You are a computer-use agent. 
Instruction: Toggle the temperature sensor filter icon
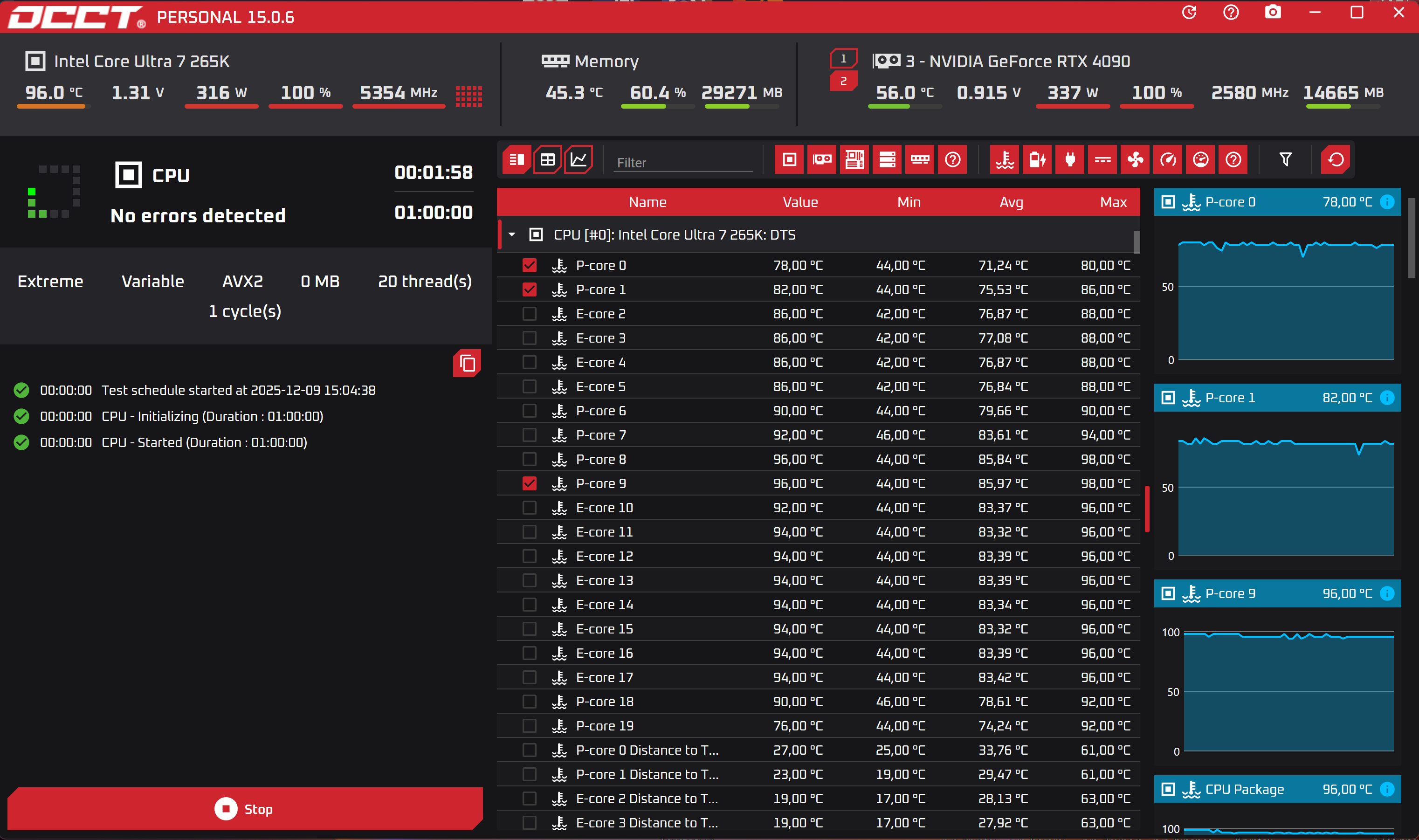click(1005, 159)
